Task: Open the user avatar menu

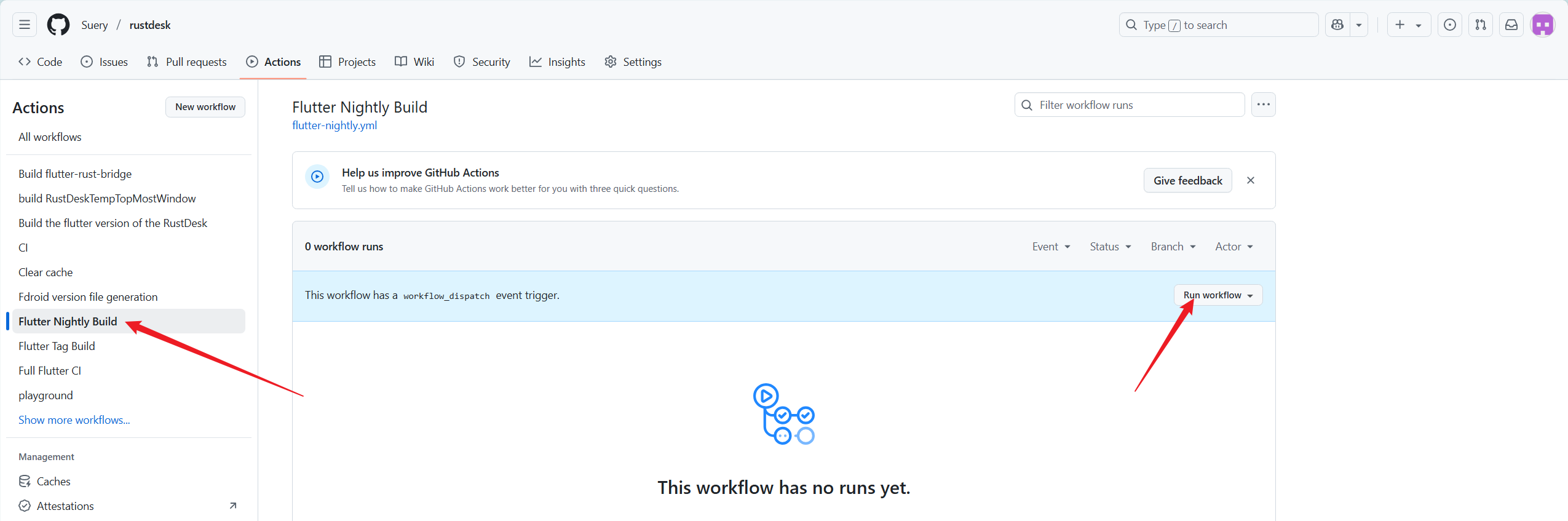Action: (x=1543, y=25)
